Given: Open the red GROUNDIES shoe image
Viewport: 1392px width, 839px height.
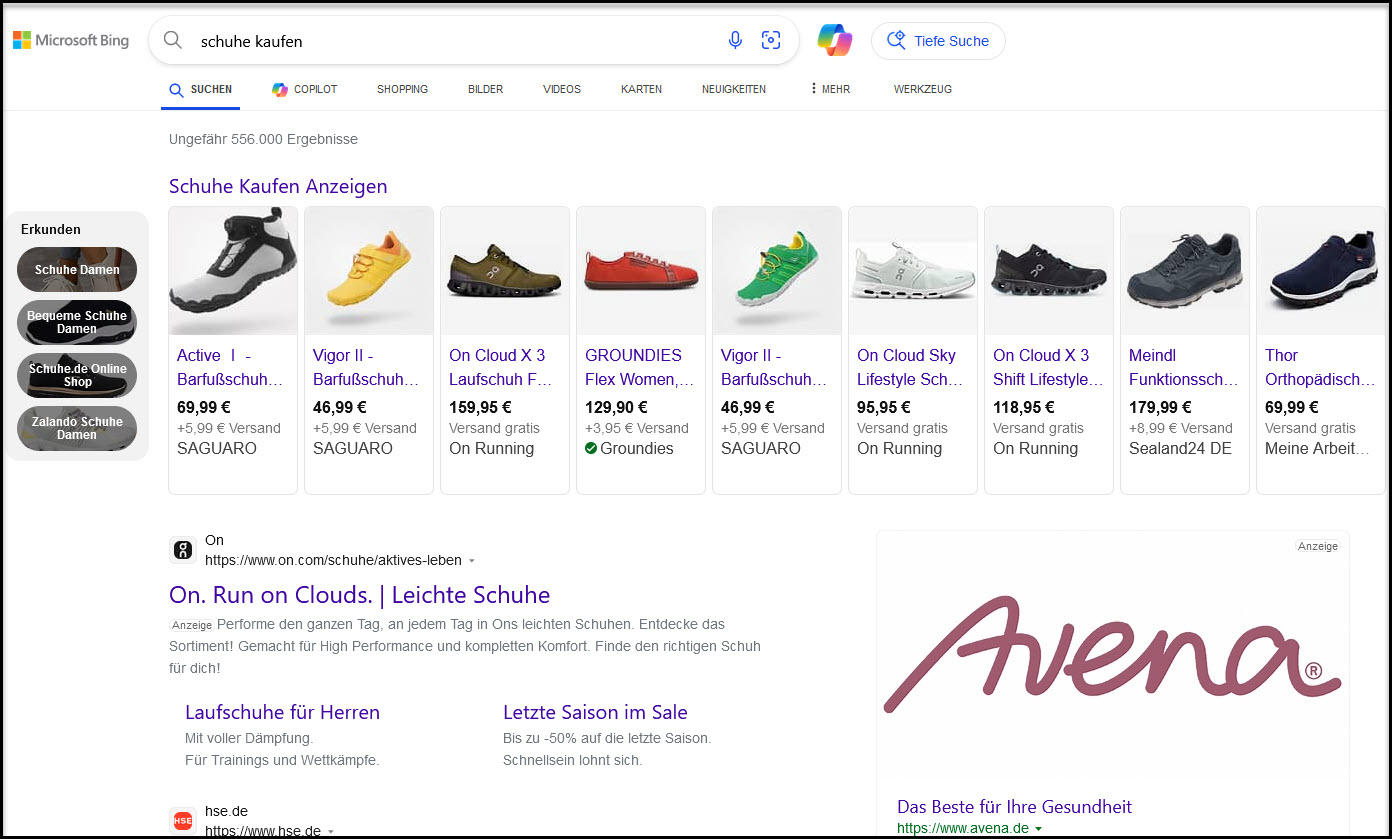Looking at the screenshot, I should point(641,271).
